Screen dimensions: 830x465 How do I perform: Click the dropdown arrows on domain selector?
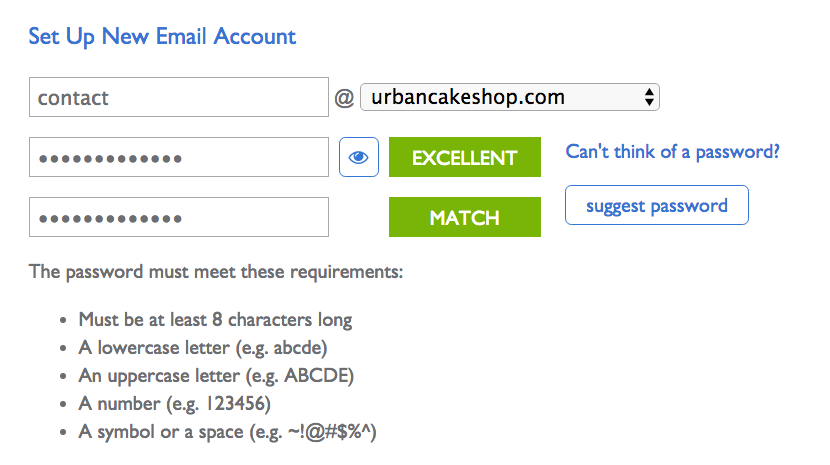[649, 97]
